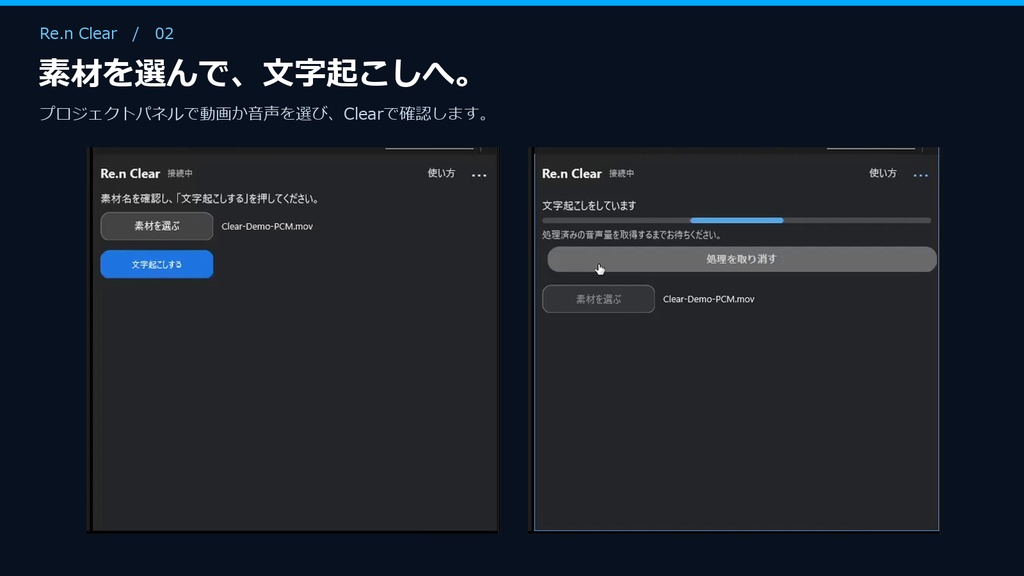Click Clear-Demo-PCM.mov filename in left panel
Image resolution: width=1024 pixels, height=576 pixels.
pyautogui.click(x=267, y=227)
